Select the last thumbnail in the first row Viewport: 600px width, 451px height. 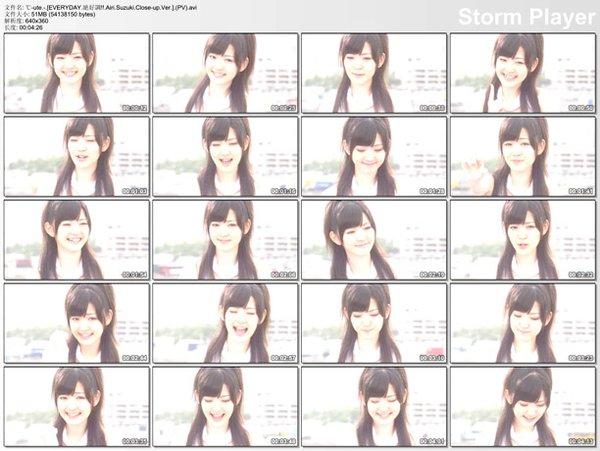point(522,73)
